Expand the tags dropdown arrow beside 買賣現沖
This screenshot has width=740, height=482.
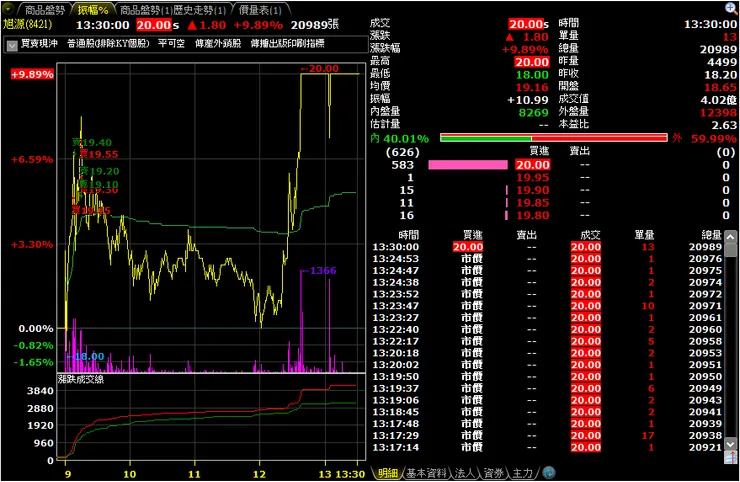point(12,45)
